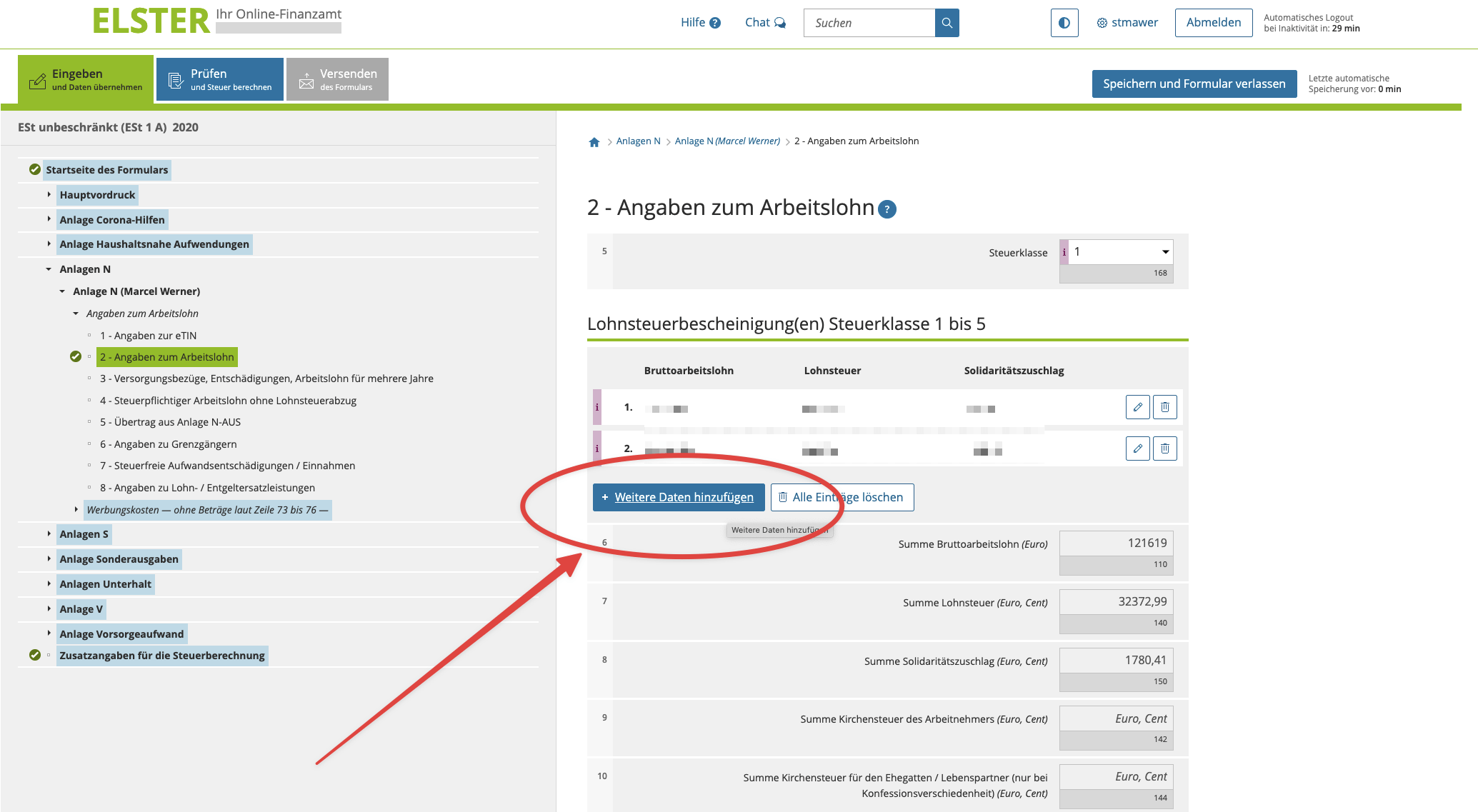Edit entry 1 with the pencil icon
1478x812 pixels.
coord(1137,407)
